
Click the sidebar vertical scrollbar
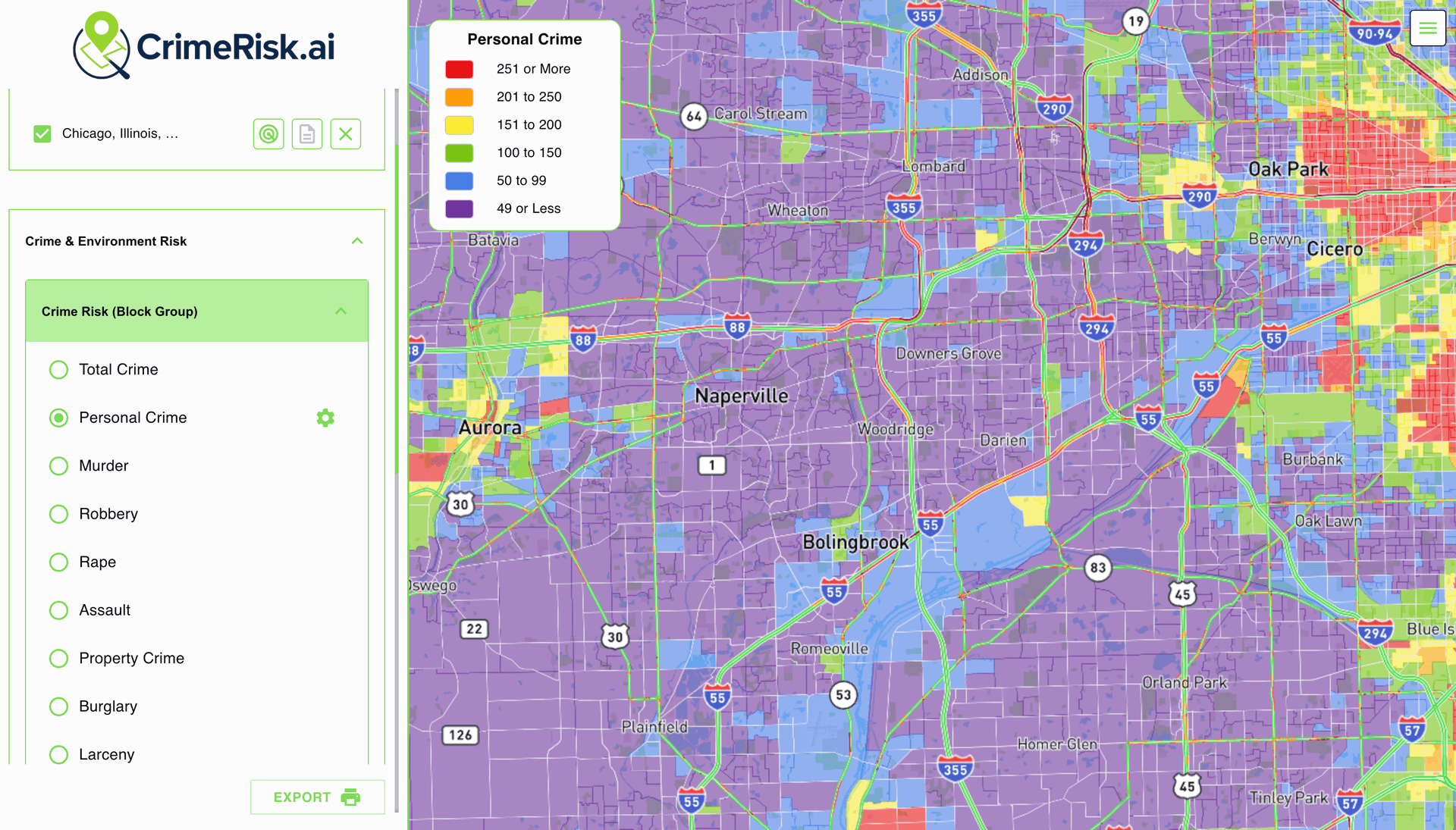pyautogui.click(x=397, y=303)
